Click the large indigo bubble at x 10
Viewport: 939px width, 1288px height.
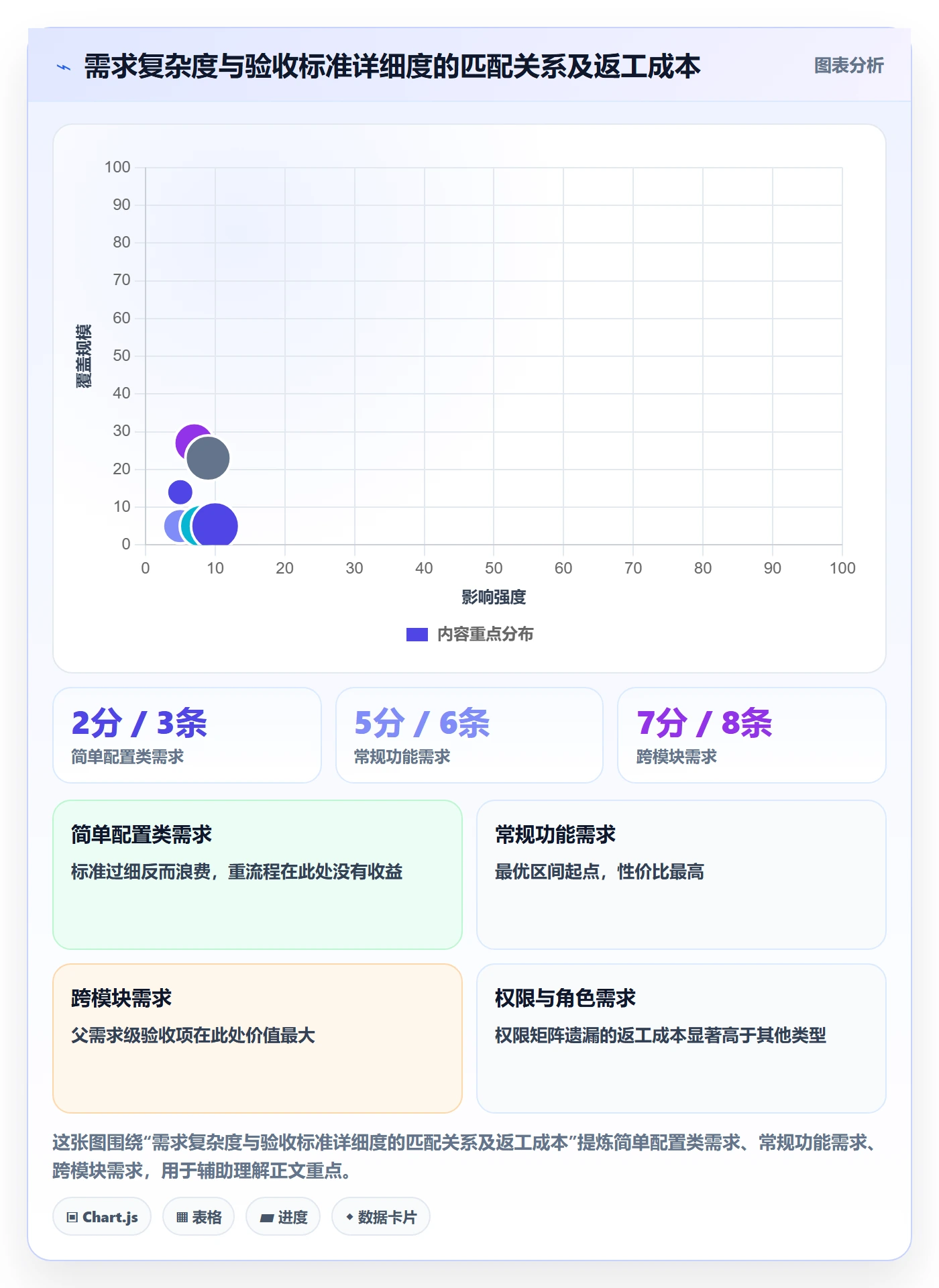tap(215, 526)
